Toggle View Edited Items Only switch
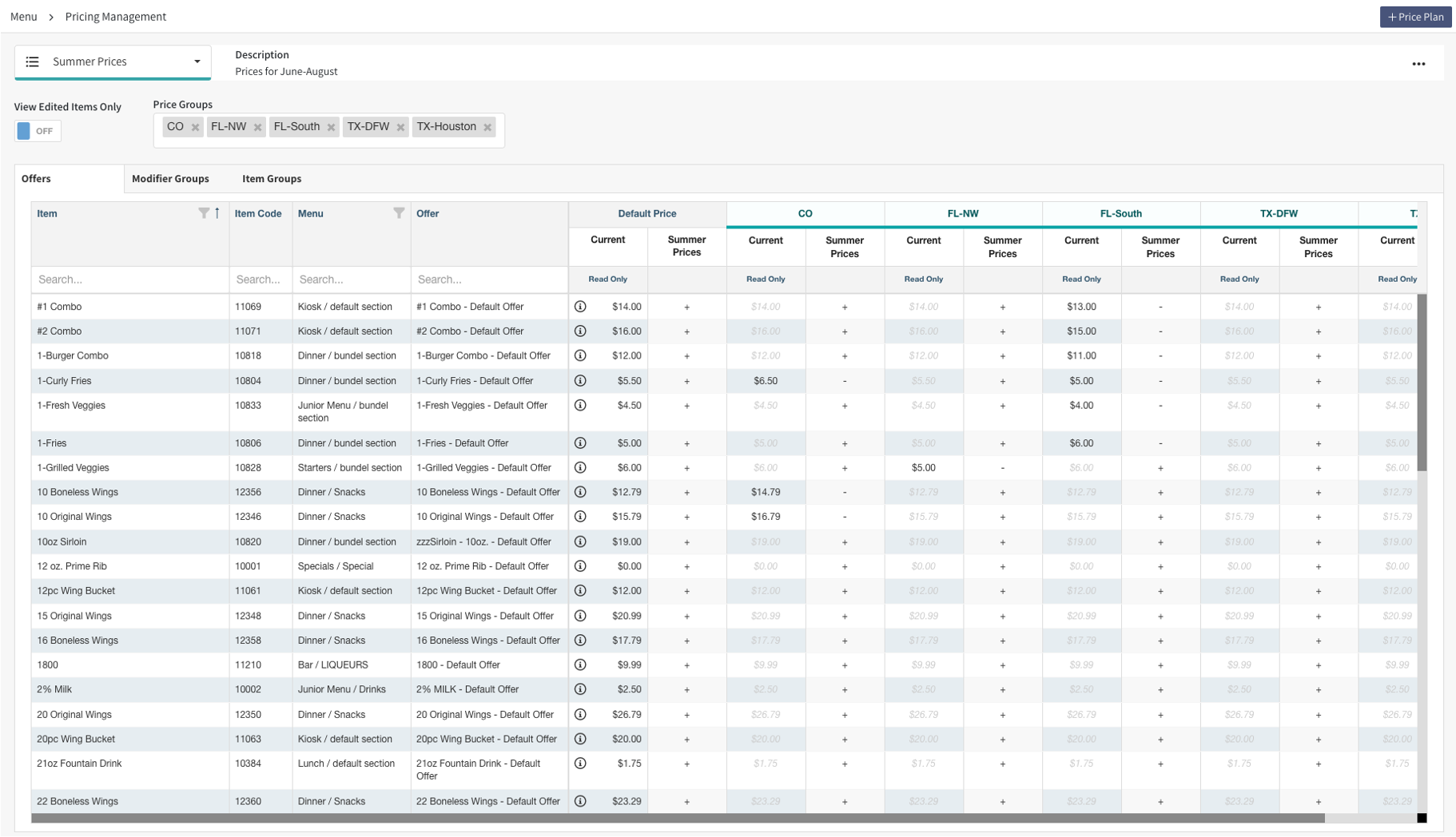1456x837 pixels. 38,131
